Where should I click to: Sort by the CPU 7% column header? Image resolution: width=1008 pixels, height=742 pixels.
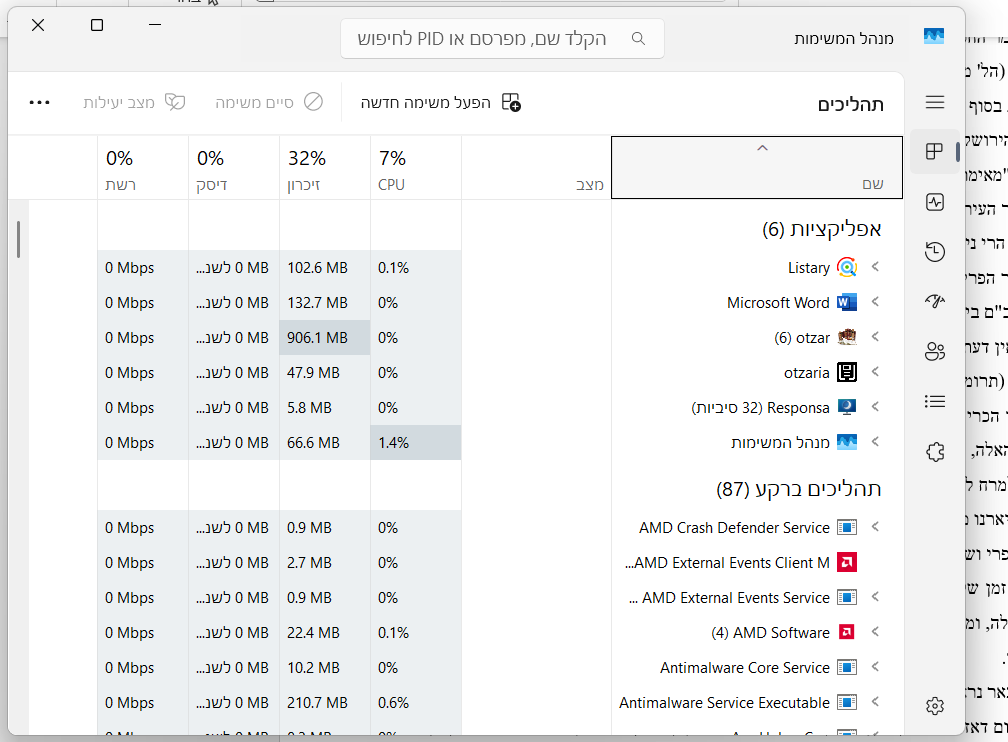[415, 167]
